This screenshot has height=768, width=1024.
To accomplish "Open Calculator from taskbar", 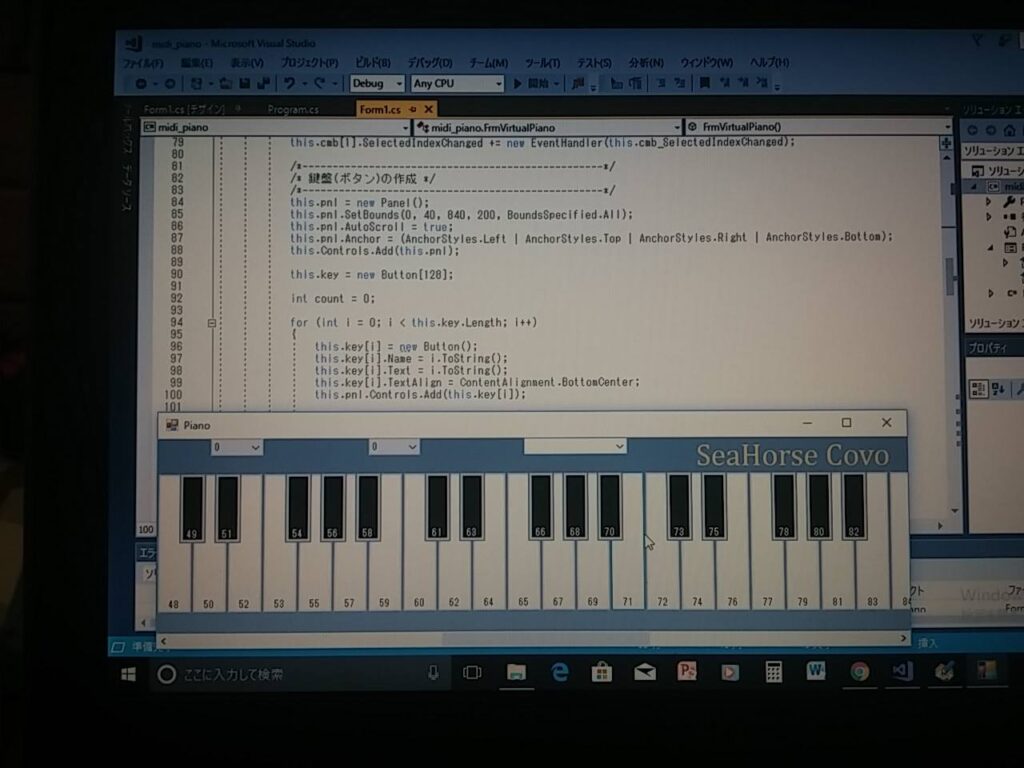I will click(x=774, y=672).
